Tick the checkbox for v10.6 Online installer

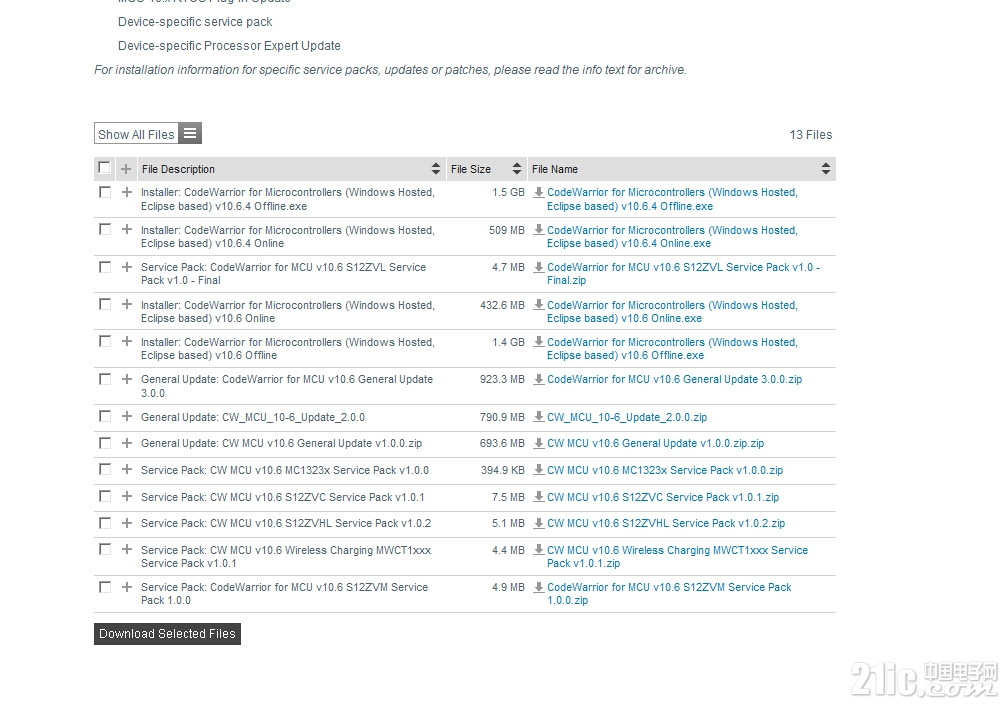(x=105, y=304)
